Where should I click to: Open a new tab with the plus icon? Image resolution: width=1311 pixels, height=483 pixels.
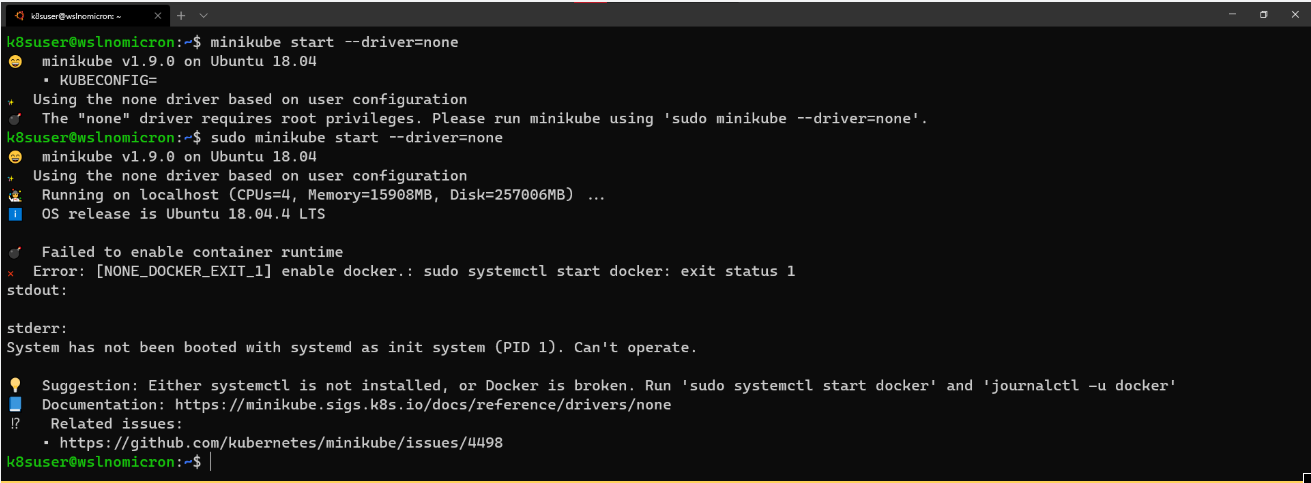[181, 16]
